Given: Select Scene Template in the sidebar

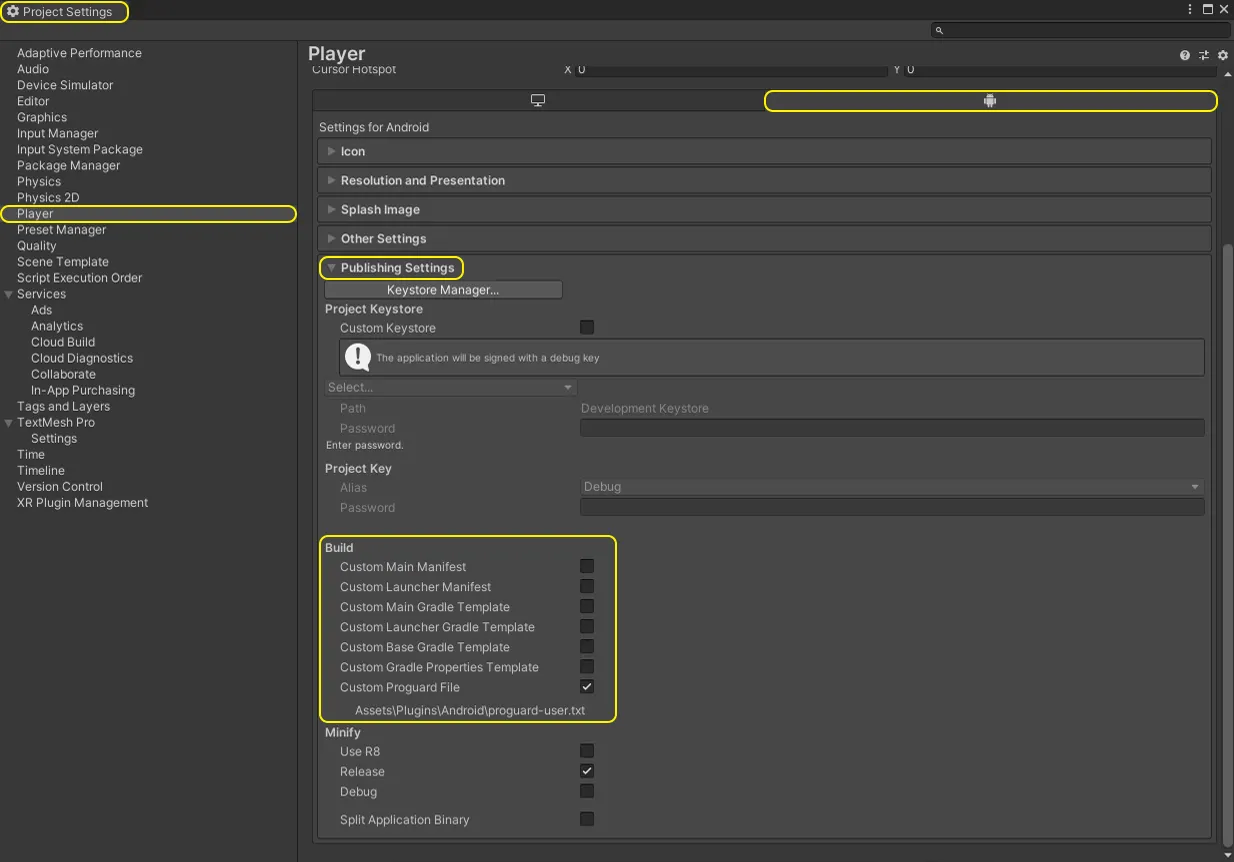Looking at the screenshot, I should (x=63, y=262).
